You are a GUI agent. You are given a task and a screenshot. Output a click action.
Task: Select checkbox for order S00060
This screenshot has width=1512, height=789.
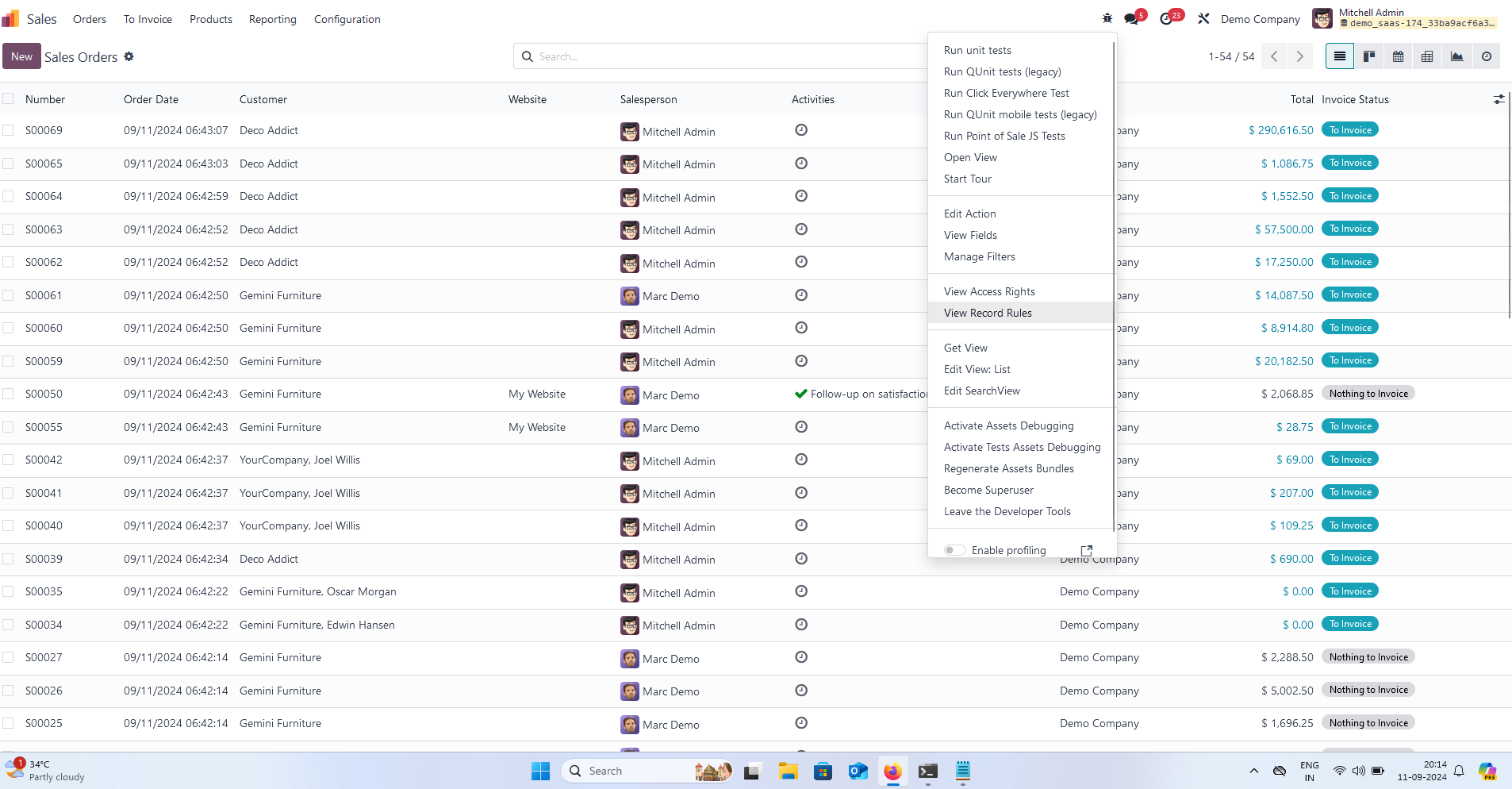pos(8,328)
